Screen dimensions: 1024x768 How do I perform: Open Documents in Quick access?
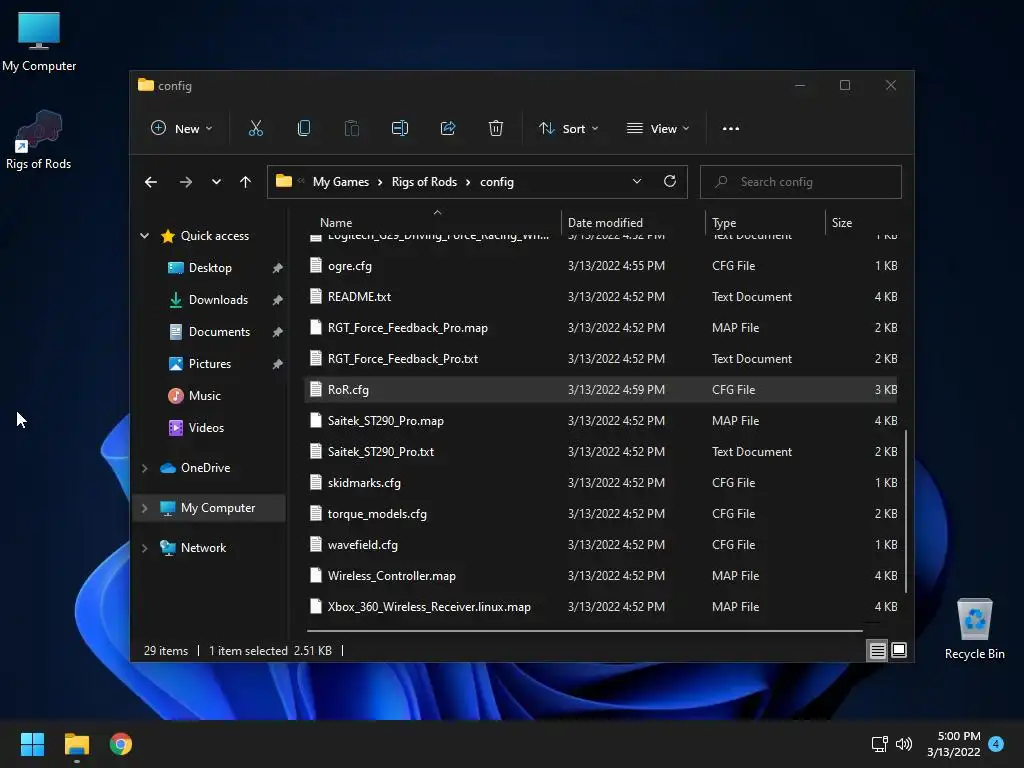pos(219,332)
